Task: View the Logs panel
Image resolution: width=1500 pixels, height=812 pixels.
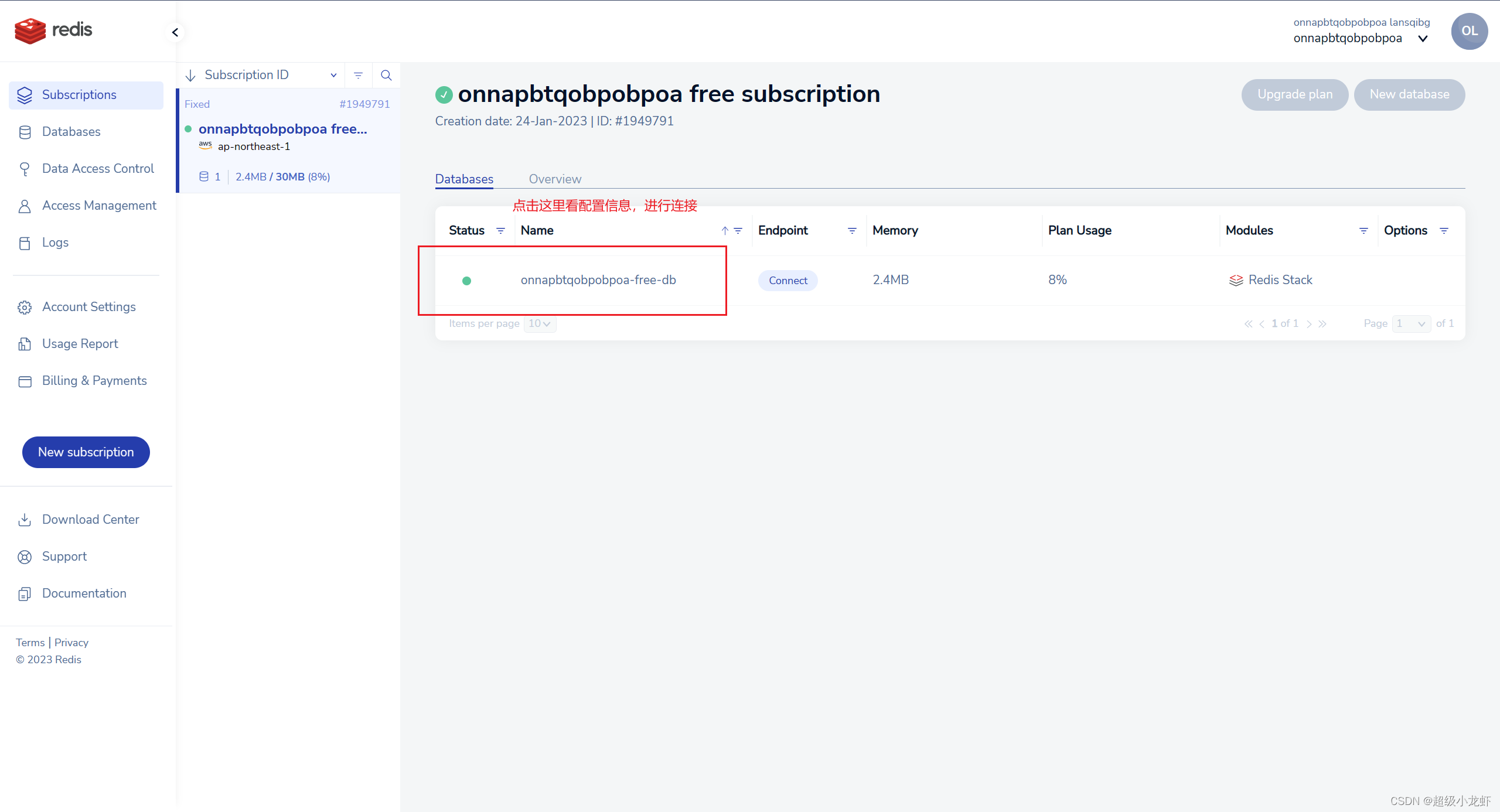Action: 55,243
